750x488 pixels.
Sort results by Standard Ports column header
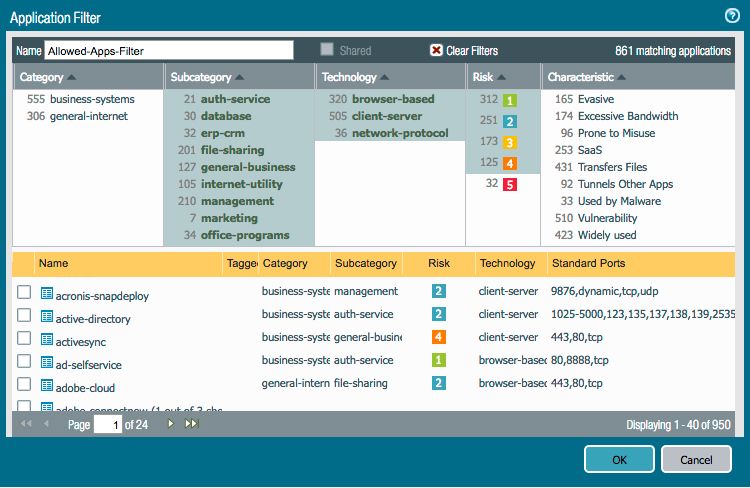coord(641,263)
